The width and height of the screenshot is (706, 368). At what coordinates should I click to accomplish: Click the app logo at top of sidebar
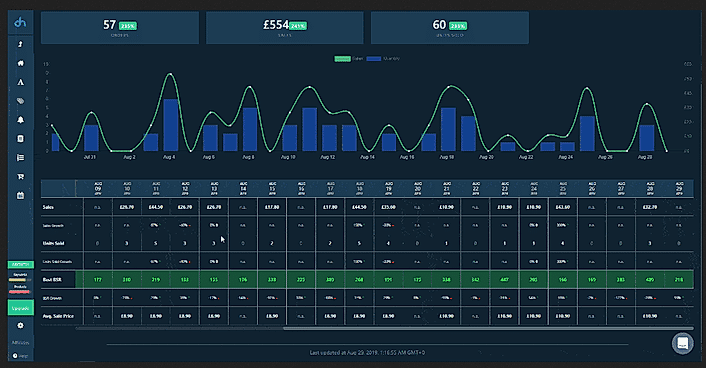tap(20, 22)
